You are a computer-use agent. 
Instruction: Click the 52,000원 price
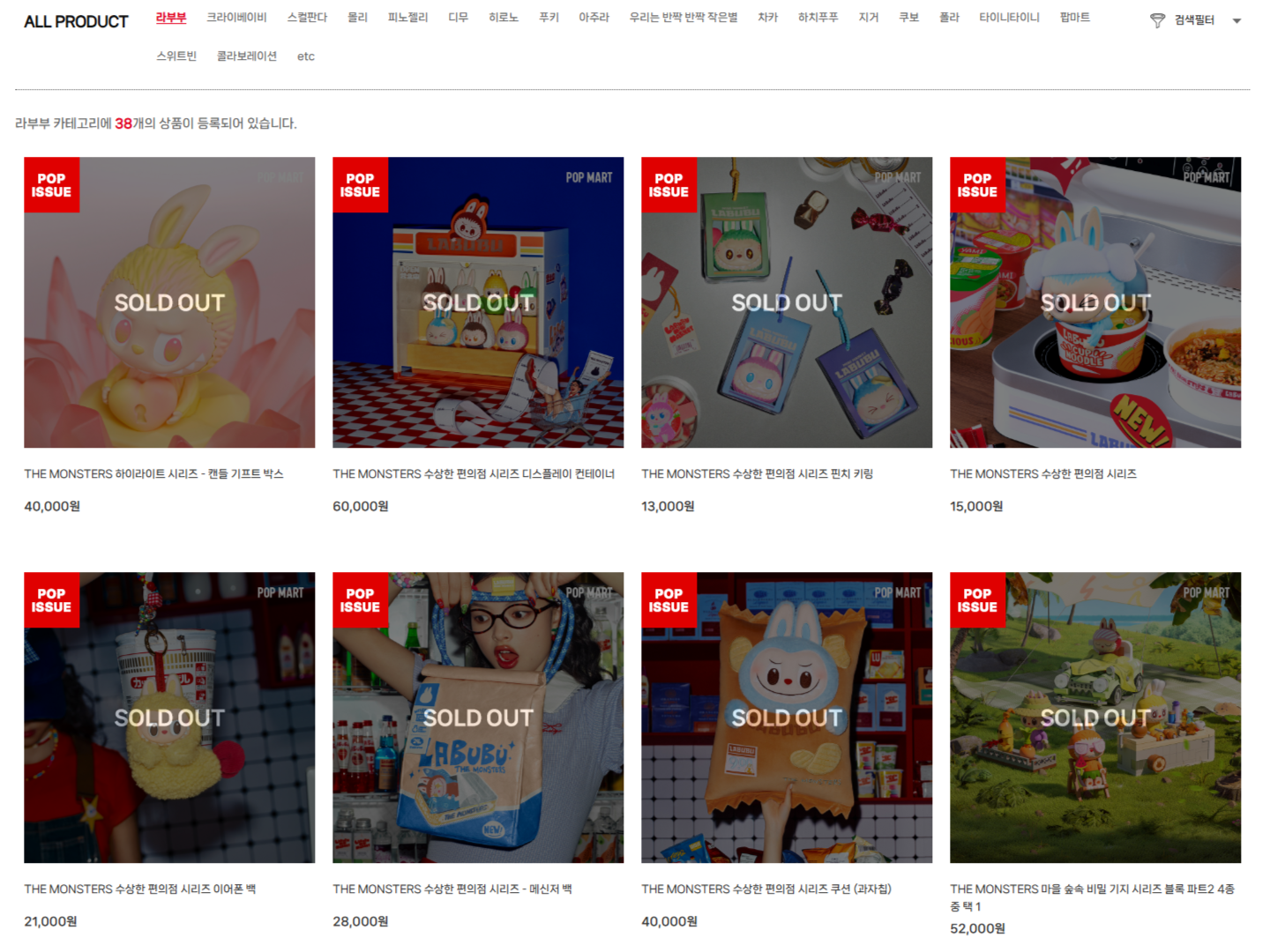click(x=977, y=928)
